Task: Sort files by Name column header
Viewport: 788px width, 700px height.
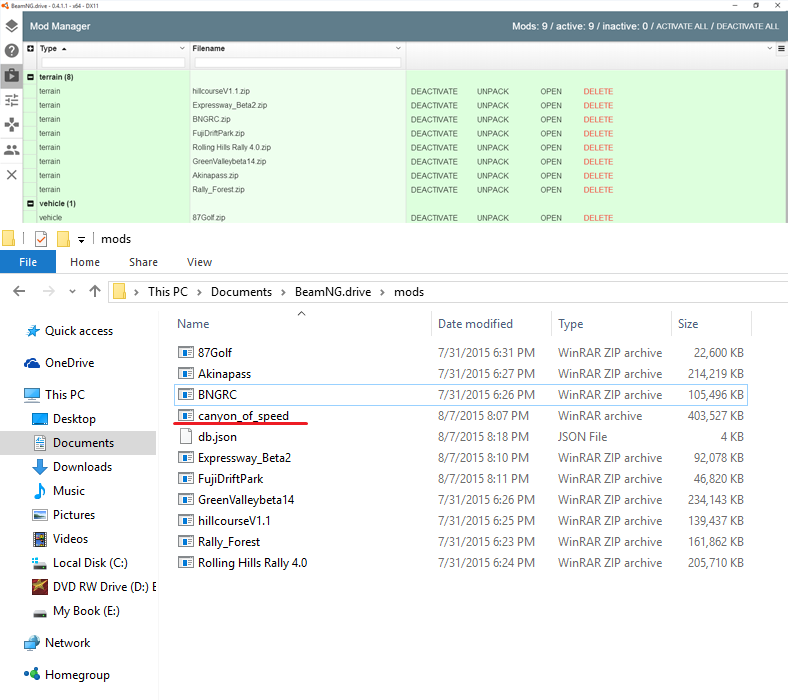Action: click(x=193, y=324)
